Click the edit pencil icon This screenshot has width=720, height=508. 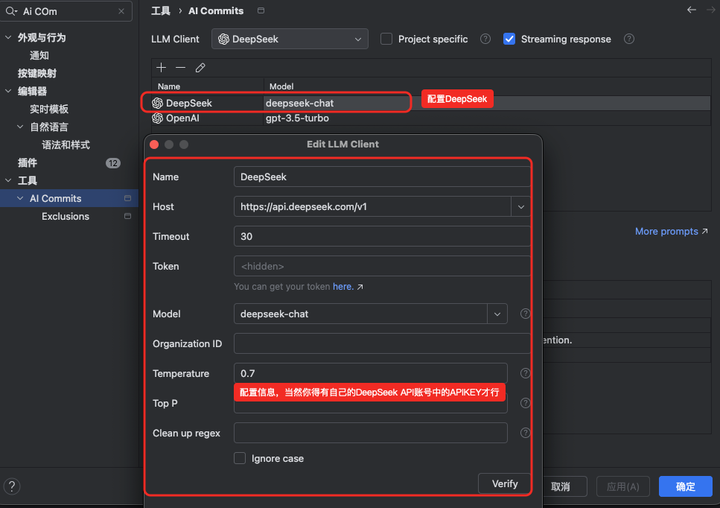point(200,68)
